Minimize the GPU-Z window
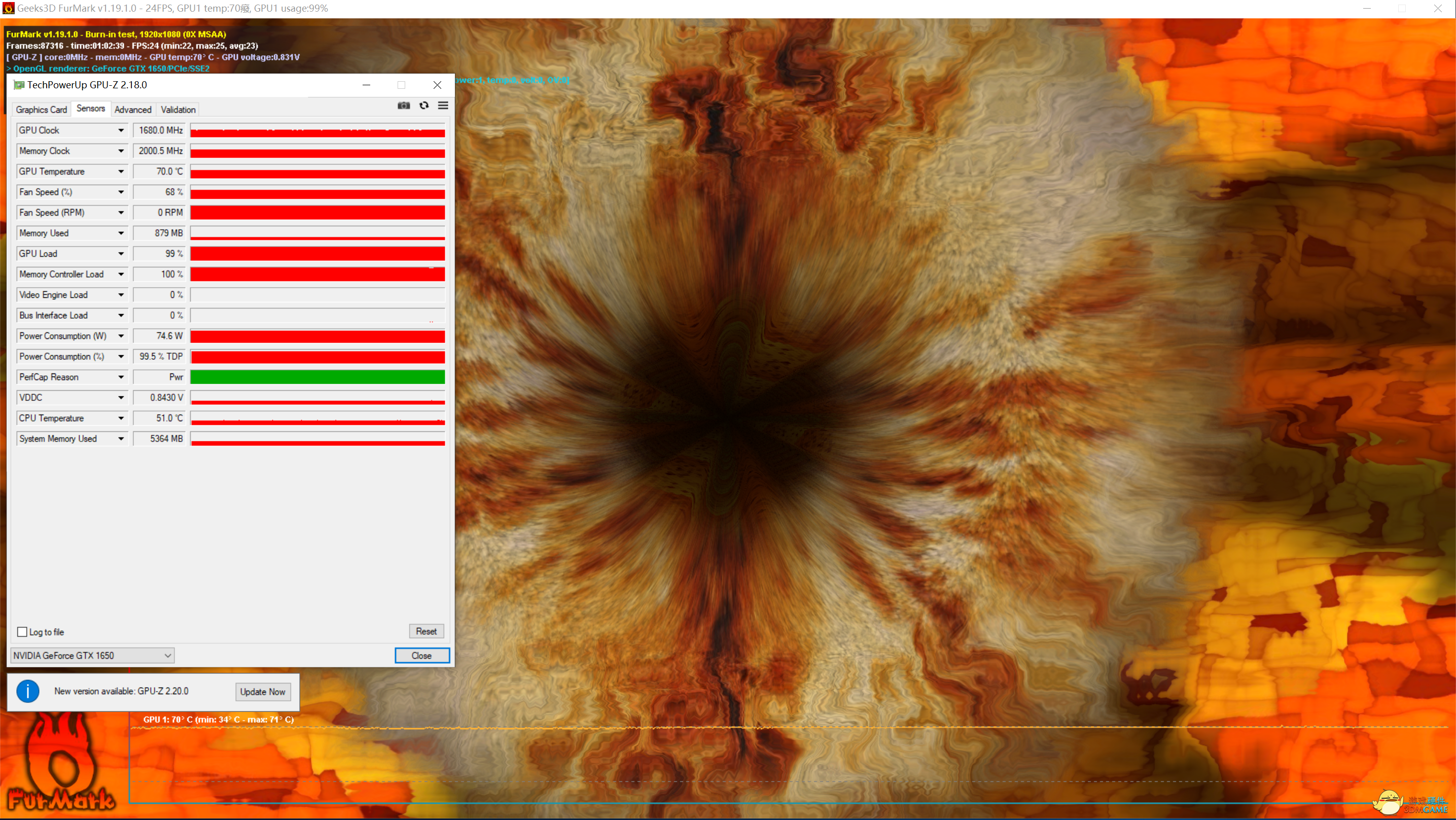 click(x=366, y=85)
